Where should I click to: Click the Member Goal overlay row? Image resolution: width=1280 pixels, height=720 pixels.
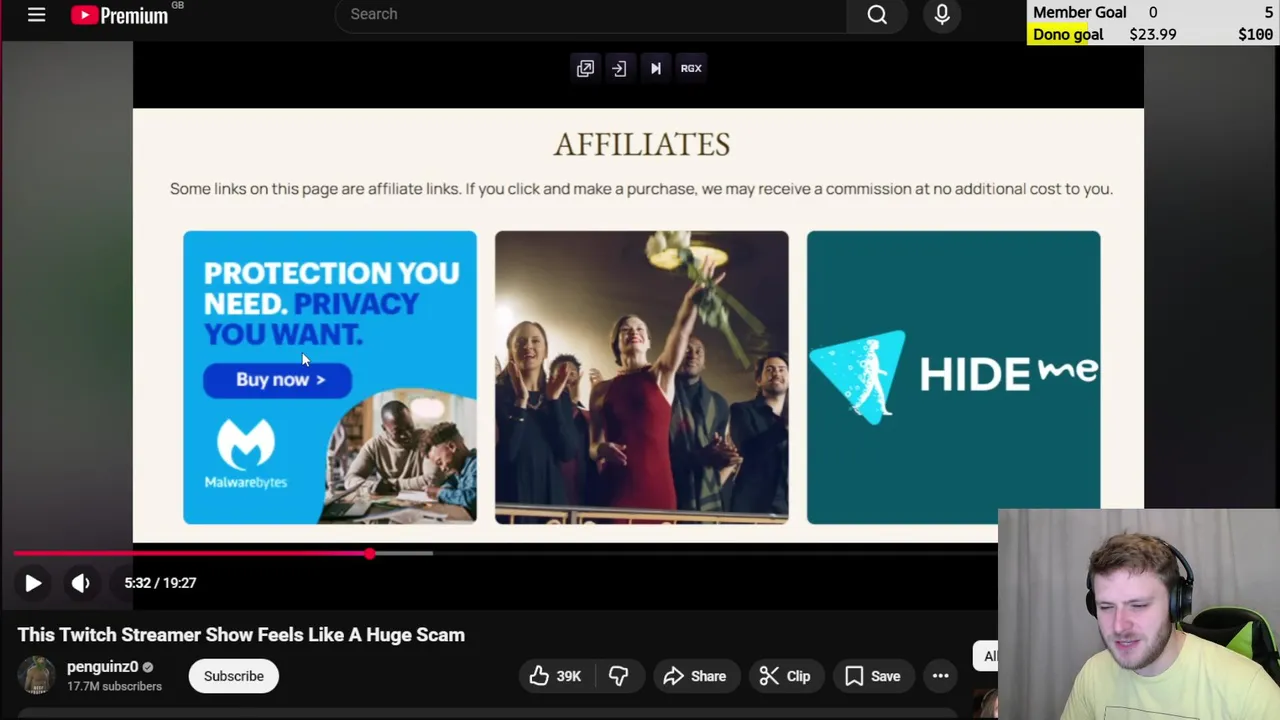coord(1153,12)
